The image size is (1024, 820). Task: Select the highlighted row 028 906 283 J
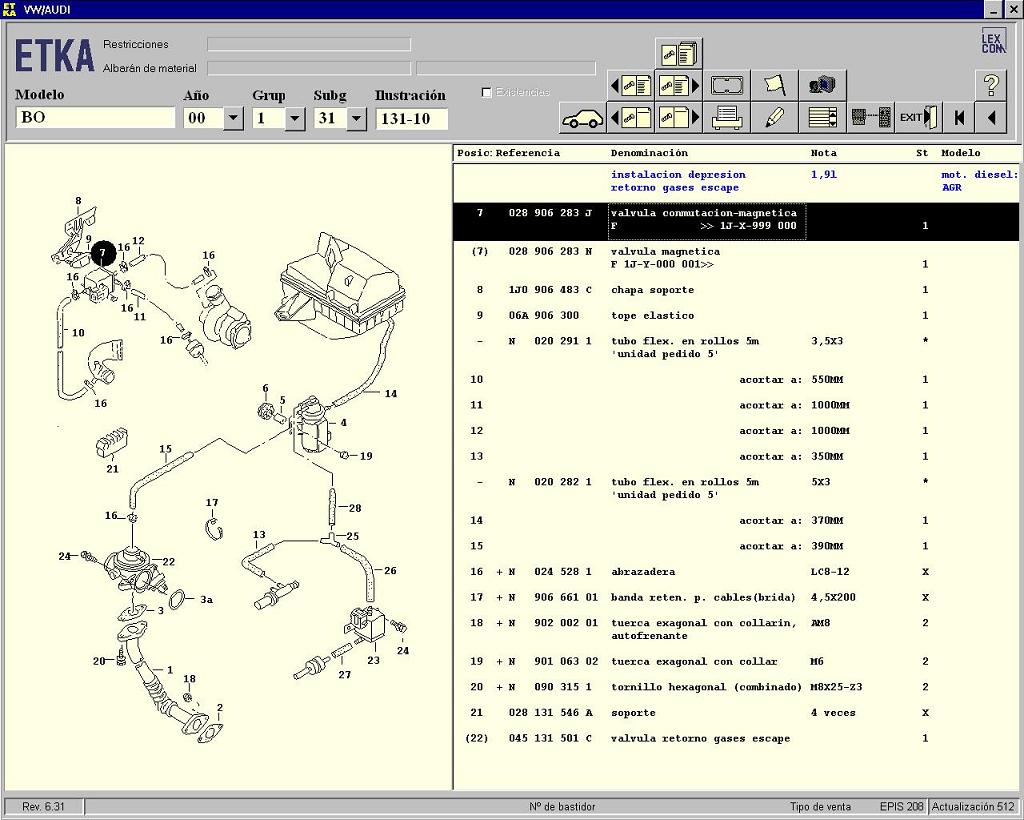[x=736, y=220]
